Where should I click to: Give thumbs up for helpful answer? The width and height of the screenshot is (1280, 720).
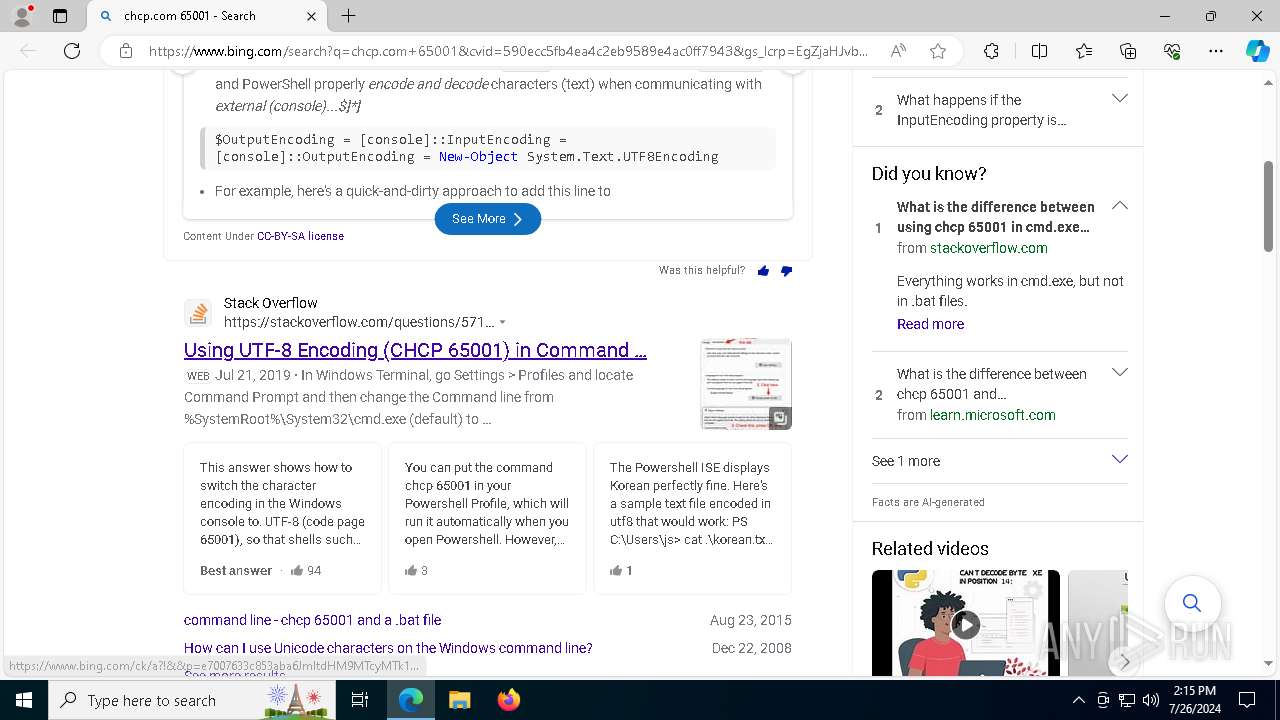(x=764, y=271)
